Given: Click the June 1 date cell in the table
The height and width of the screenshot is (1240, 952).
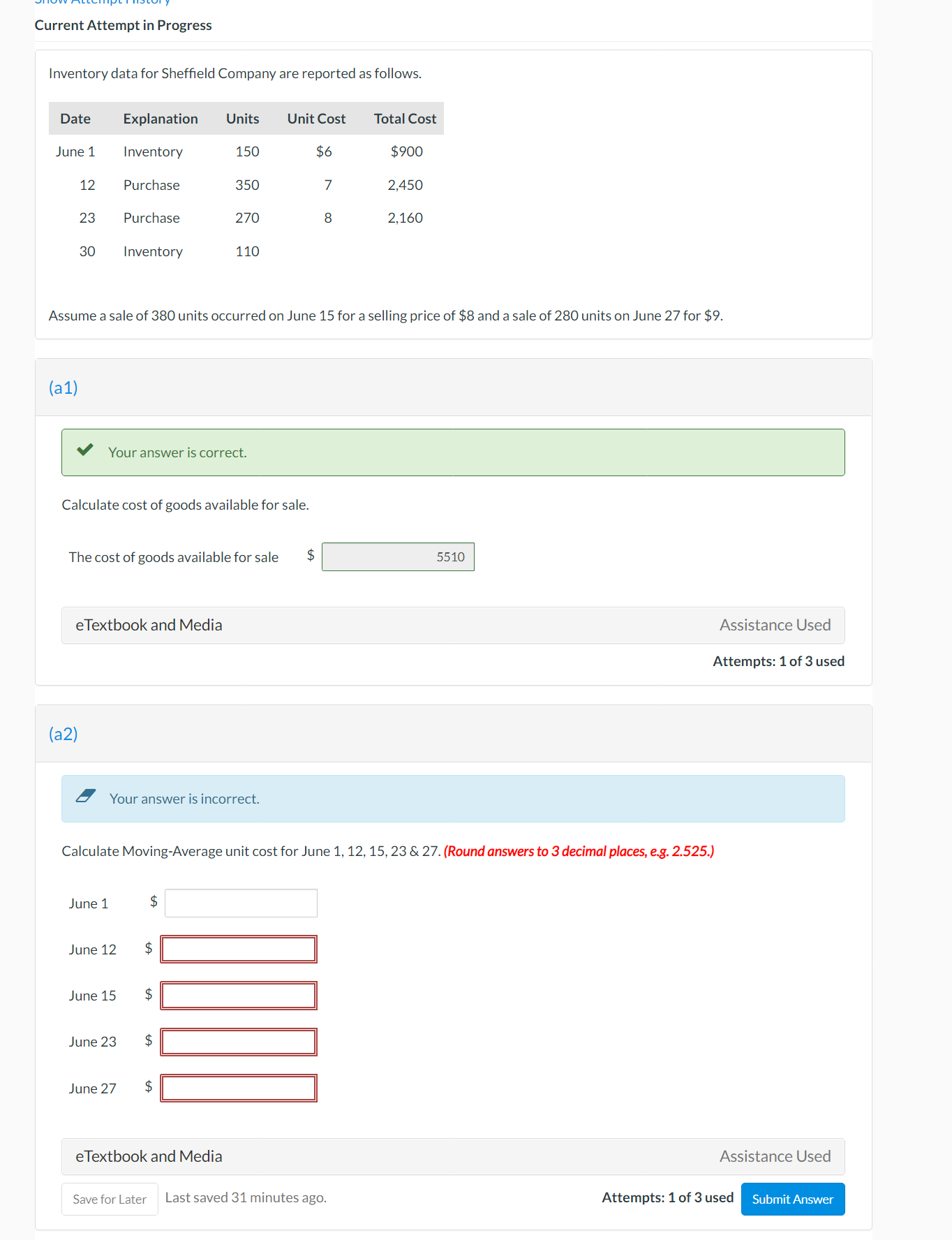Looking at the screenshot, I should [x=75, y=152].
